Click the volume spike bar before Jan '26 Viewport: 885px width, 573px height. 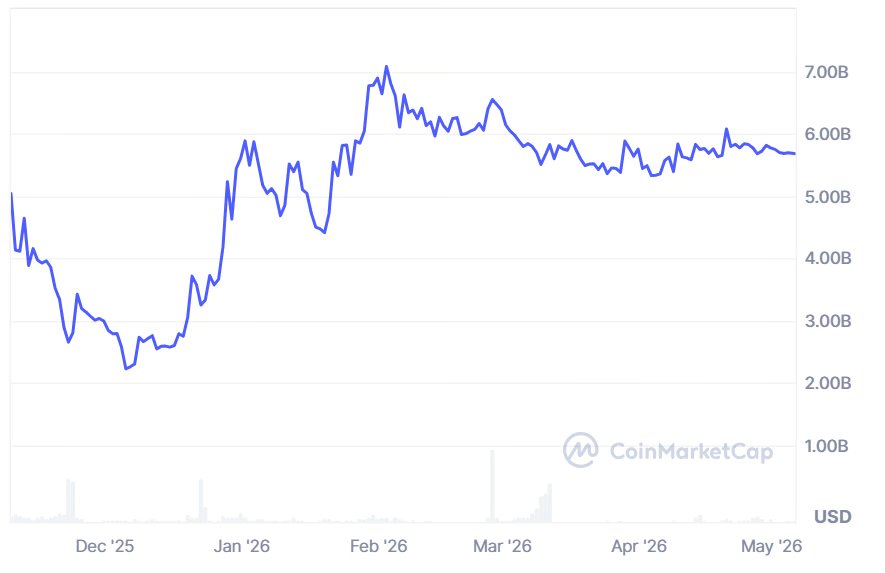pyautogui.click(x=201, y=501)
